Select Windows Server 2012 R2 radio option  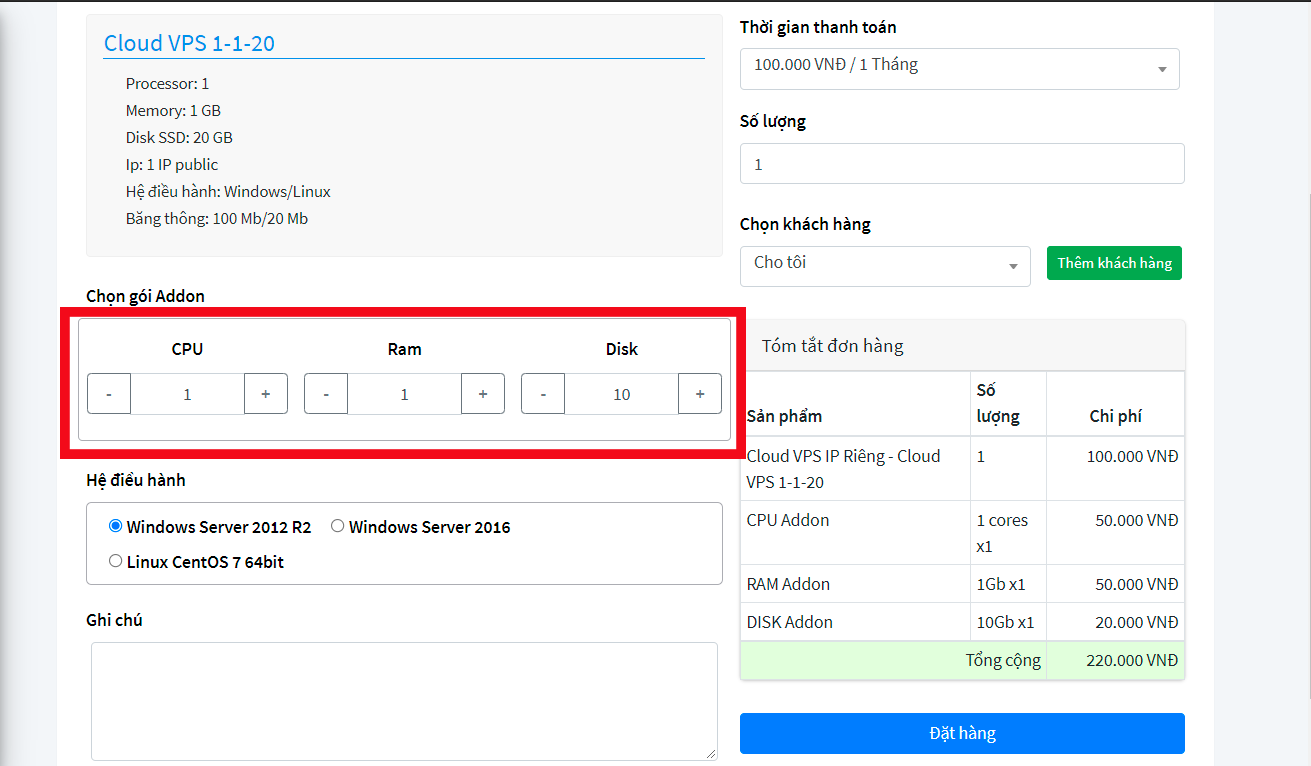point(116,527)
